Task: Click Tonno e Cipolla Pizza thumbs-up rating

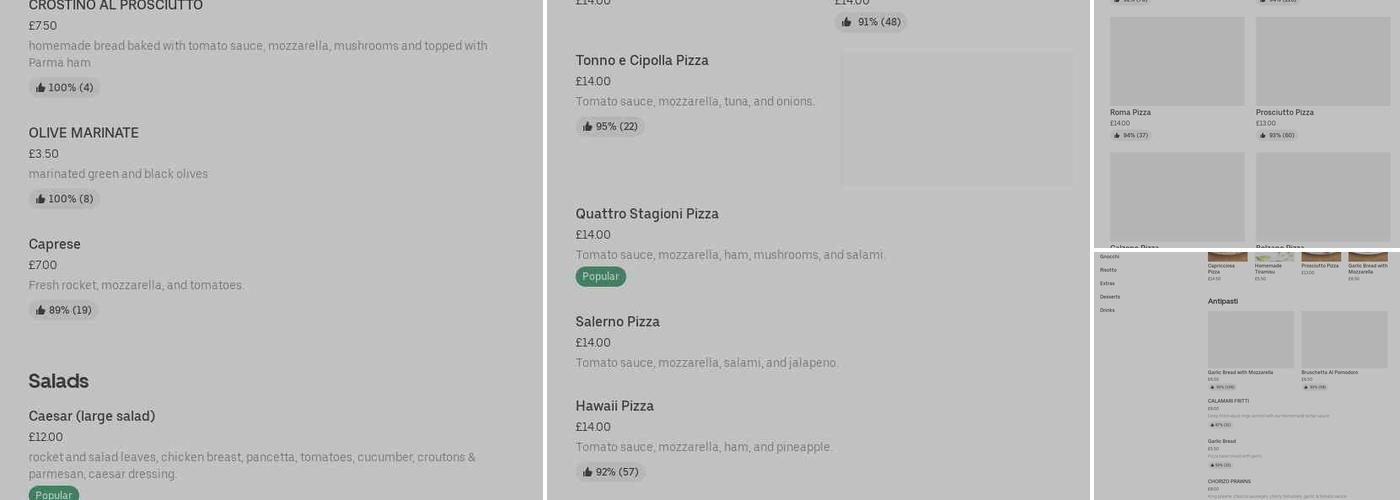Action: tap(610, 127)
